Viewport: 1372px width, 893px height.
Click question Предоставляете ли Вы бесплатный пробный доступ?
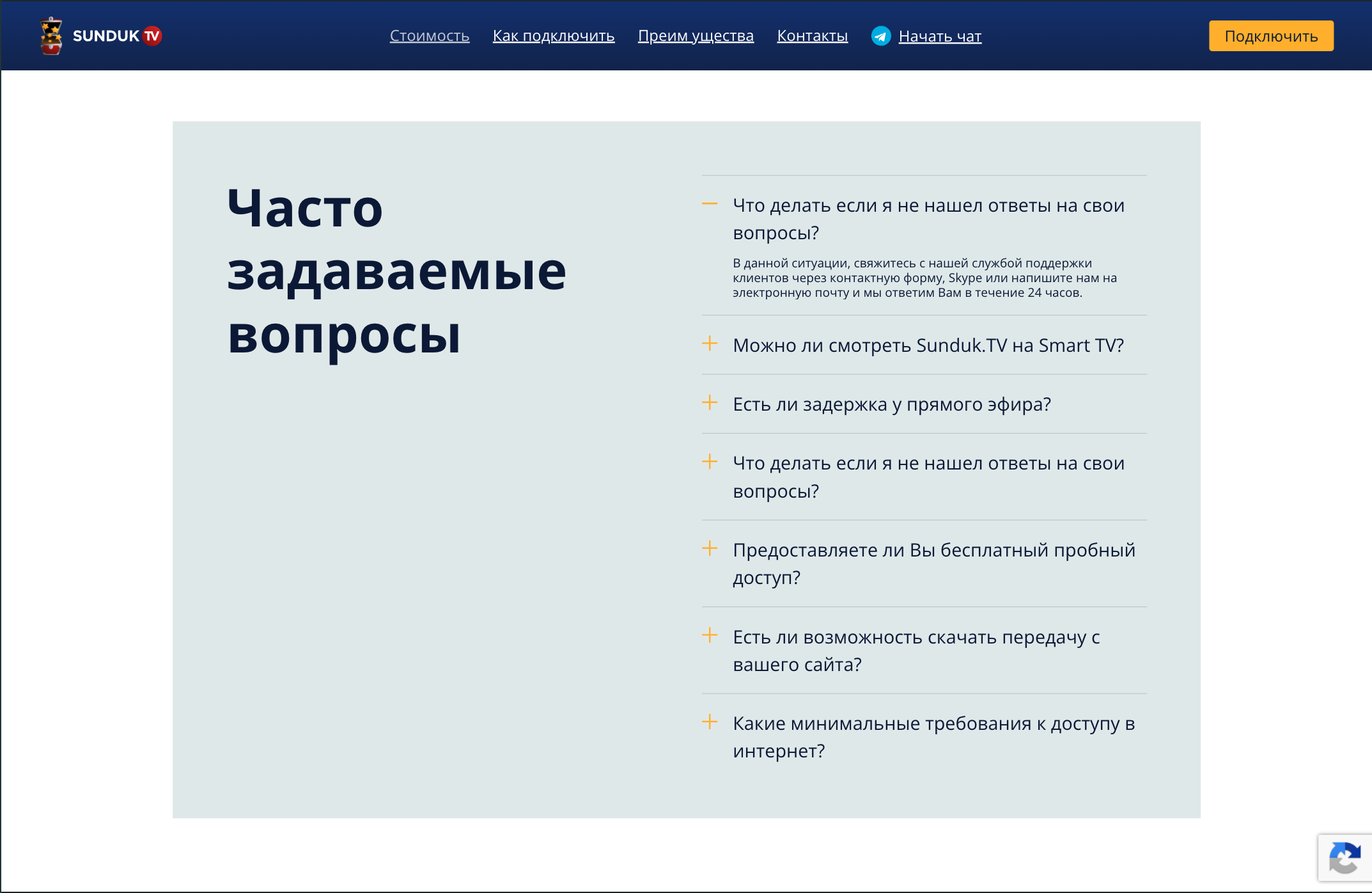[x=934, y=564]
